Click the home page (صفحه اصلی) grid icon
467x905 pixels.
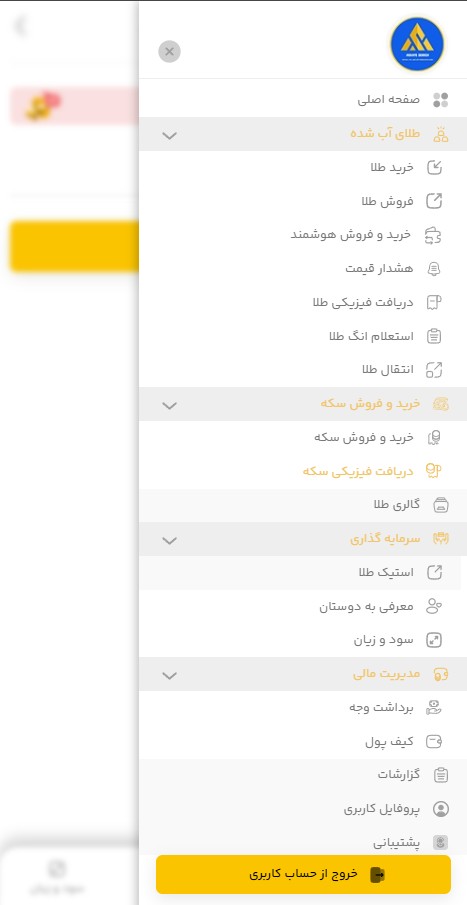(441, 100)
